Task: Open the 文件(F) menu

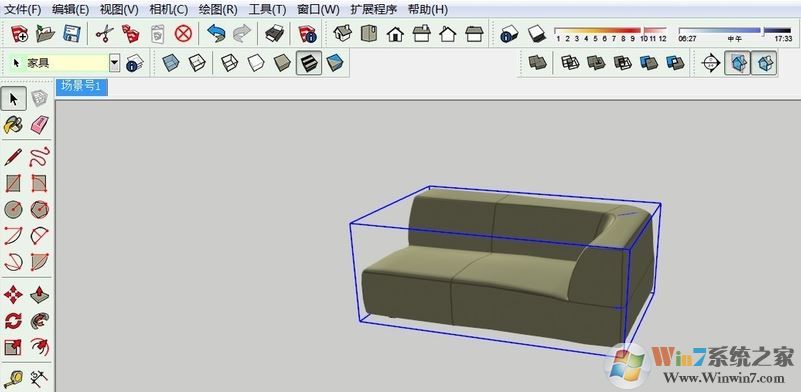Action: point(22,9)
